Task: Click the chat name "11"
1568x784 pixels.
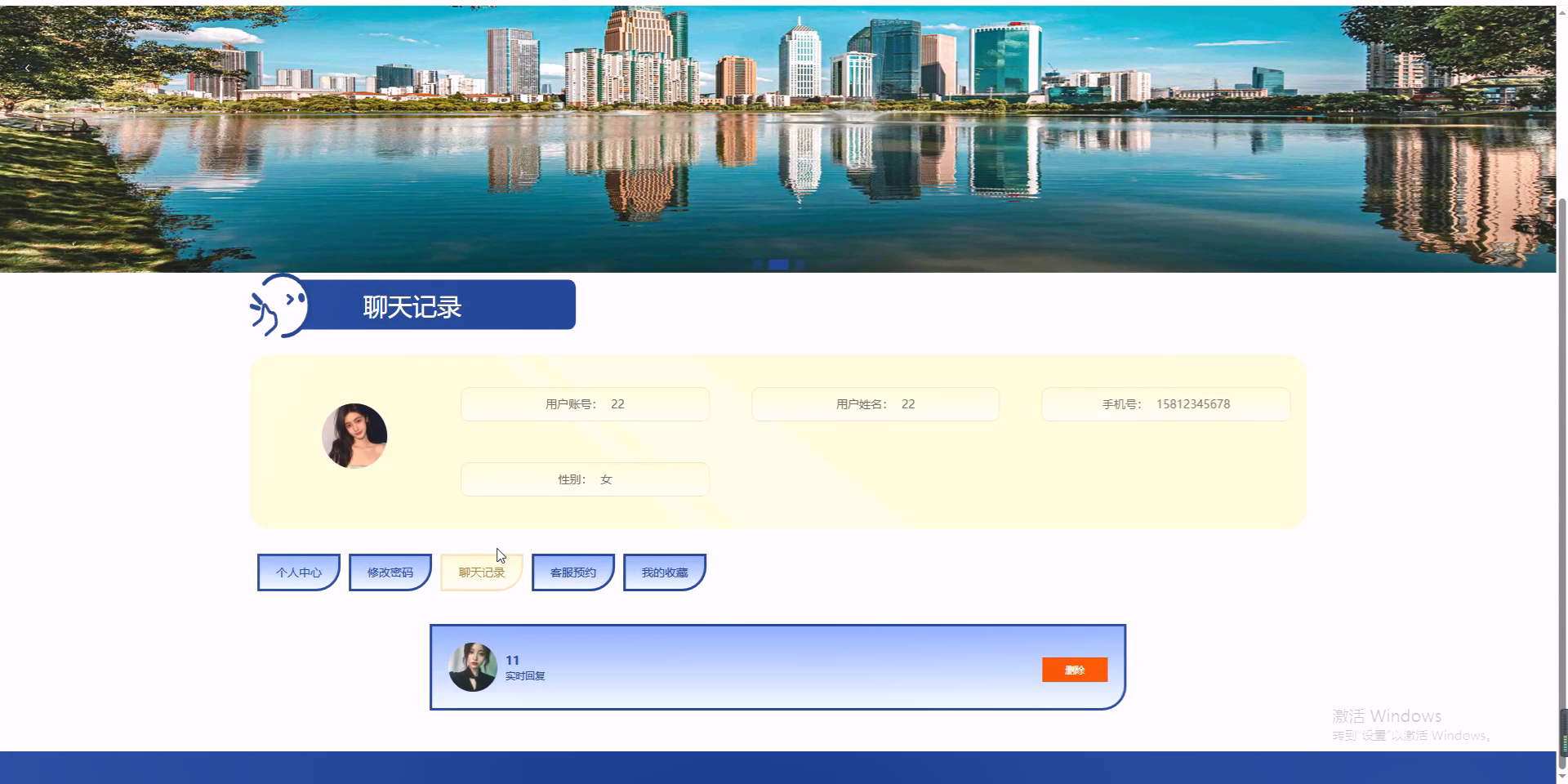Action: pyautogui.click(x=512, y=660)
